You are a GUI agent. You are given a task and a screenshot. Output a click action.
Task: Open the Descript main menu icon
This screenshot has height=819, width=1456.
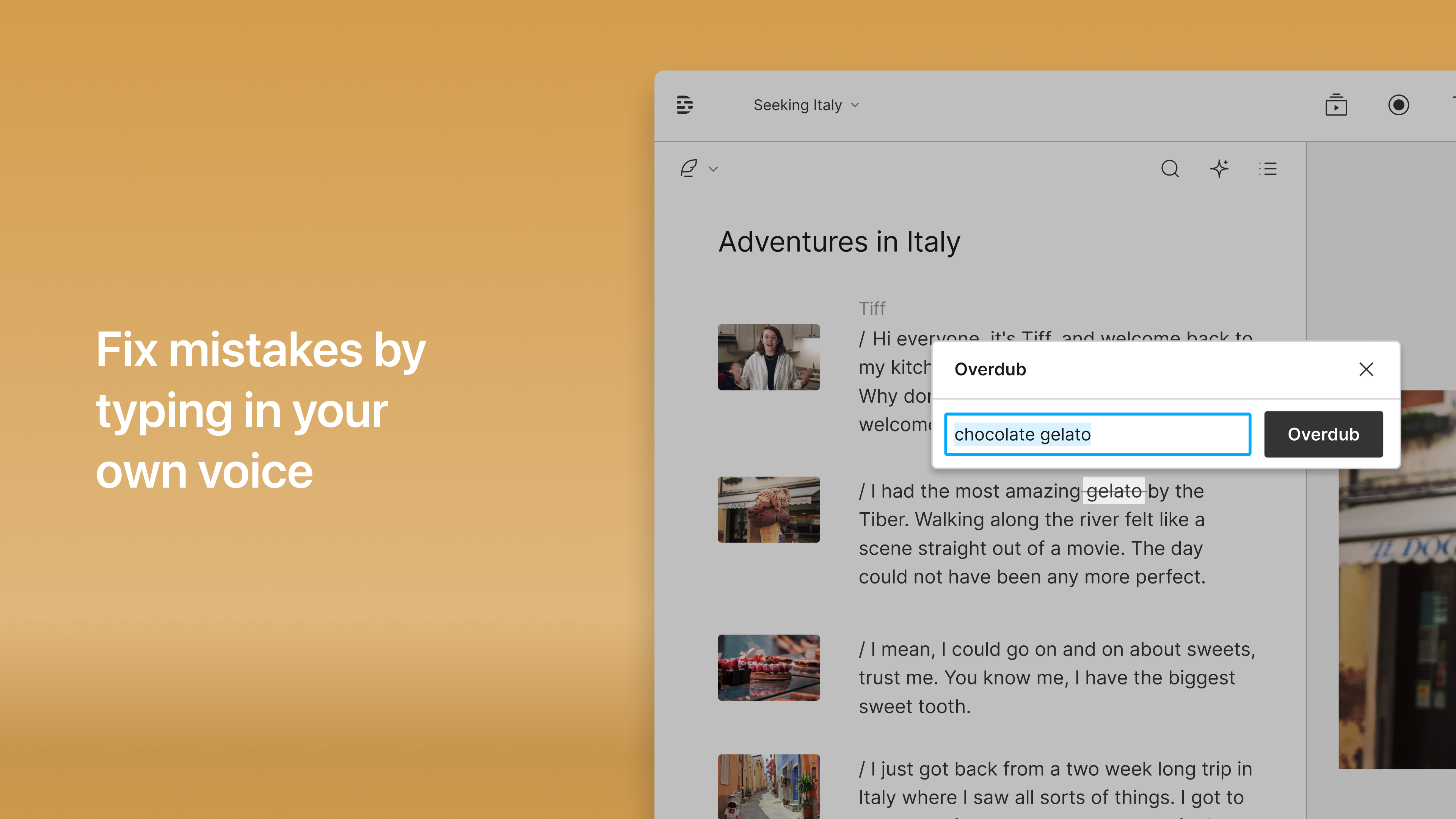coord(684,105)
